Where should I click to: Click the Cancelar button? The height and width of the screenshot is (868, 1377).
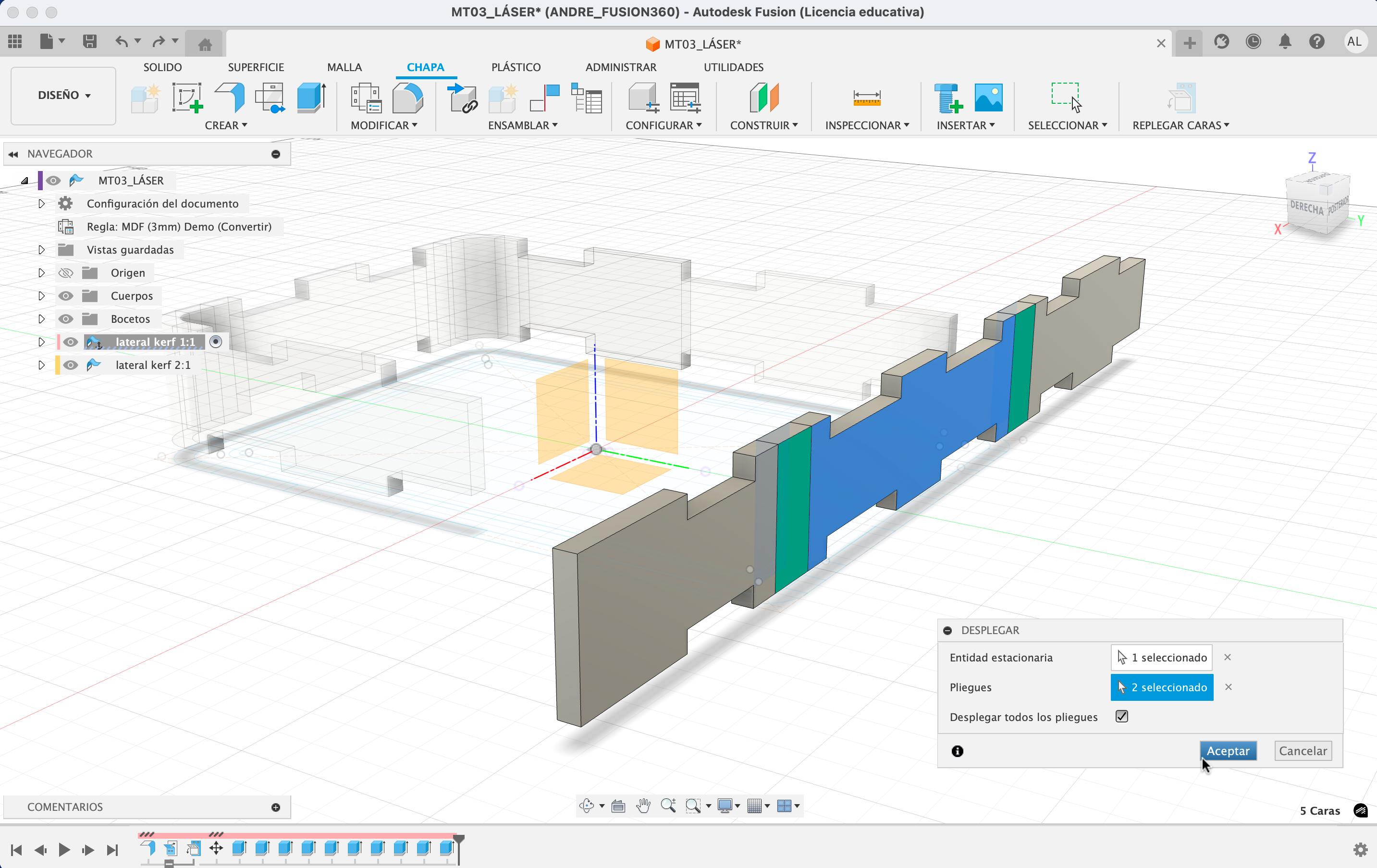tap(1303, 751)
